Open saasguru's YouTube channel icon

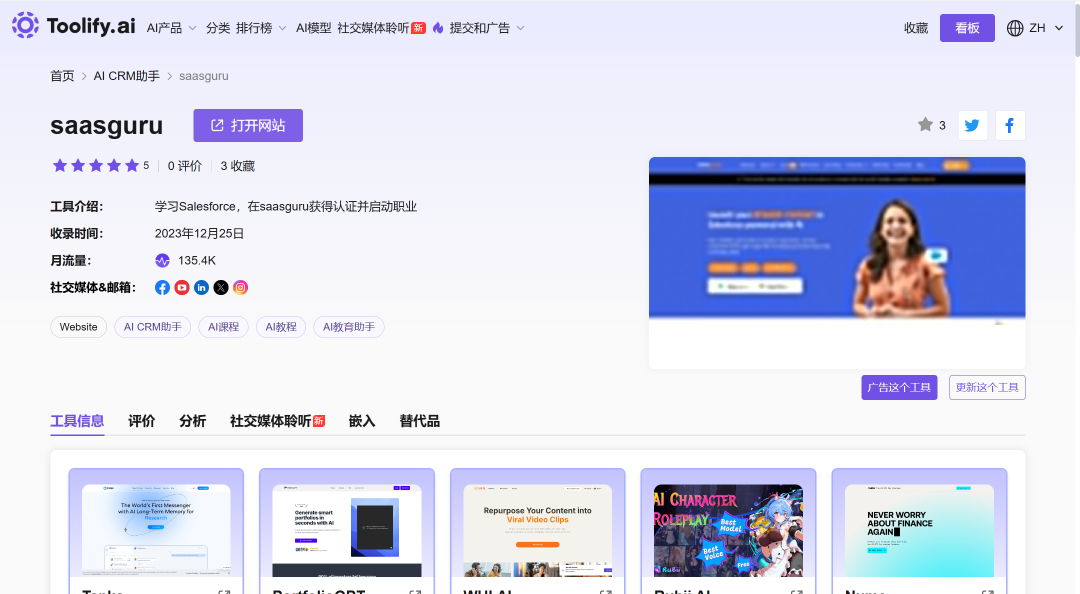182,287
